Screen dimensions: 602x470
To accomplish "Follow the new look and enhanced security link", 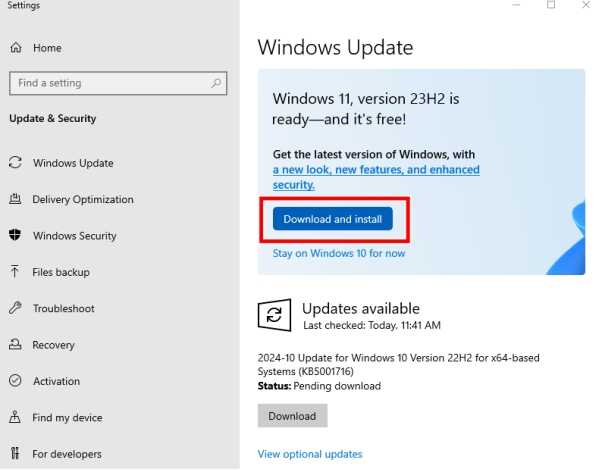I will [x=376, y=177].
